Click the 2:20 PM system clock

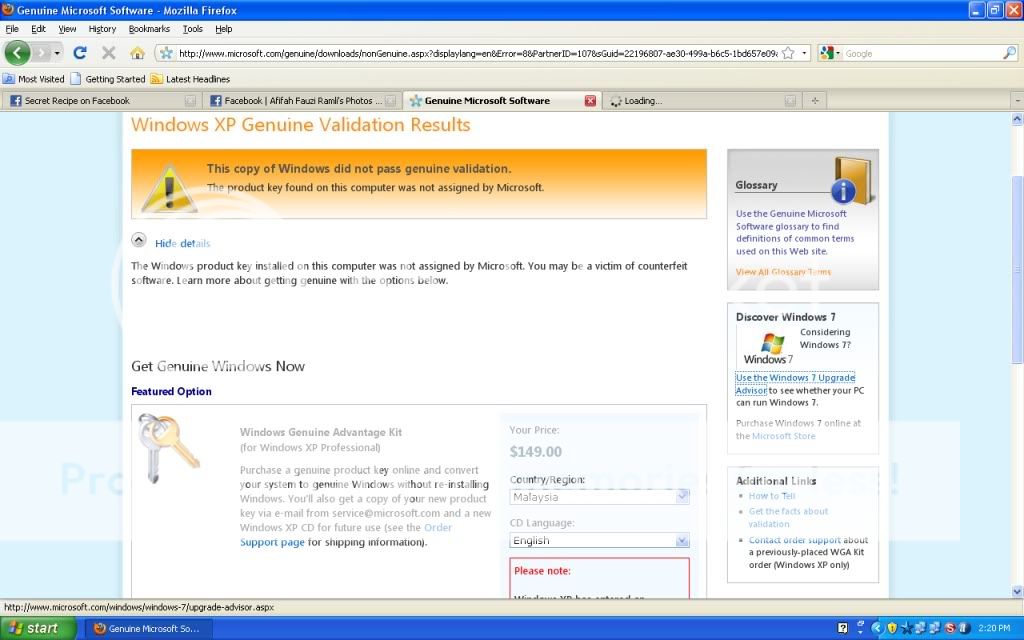(x=995, y=628)
